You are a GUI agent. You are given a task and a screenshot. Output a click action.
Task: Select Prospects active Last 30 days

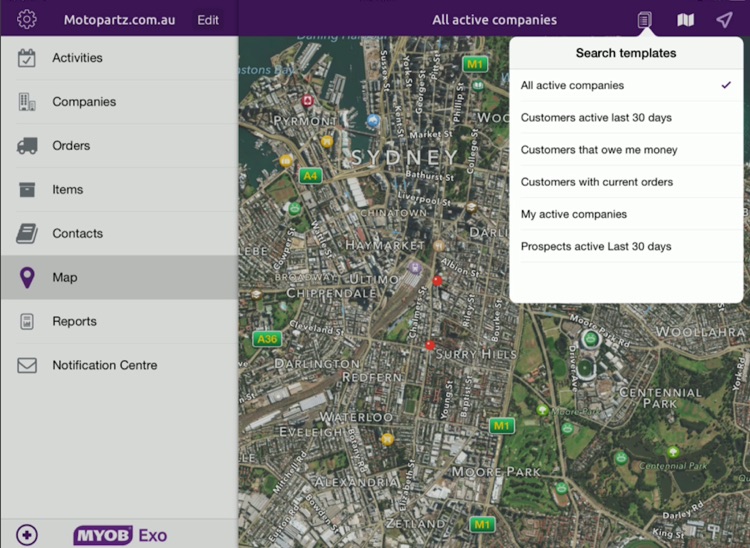626,246
